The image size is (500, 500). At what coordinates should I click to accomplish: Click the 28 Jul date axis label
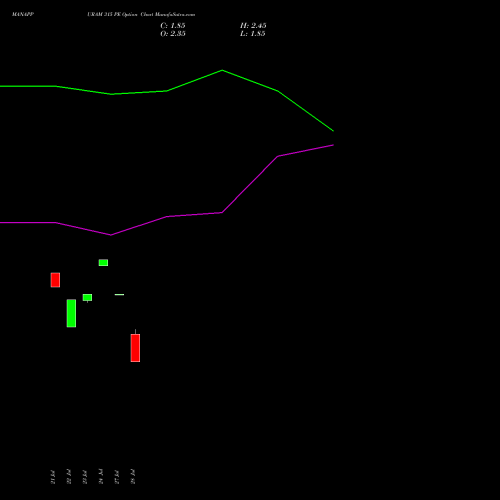(x=133, y=477)
